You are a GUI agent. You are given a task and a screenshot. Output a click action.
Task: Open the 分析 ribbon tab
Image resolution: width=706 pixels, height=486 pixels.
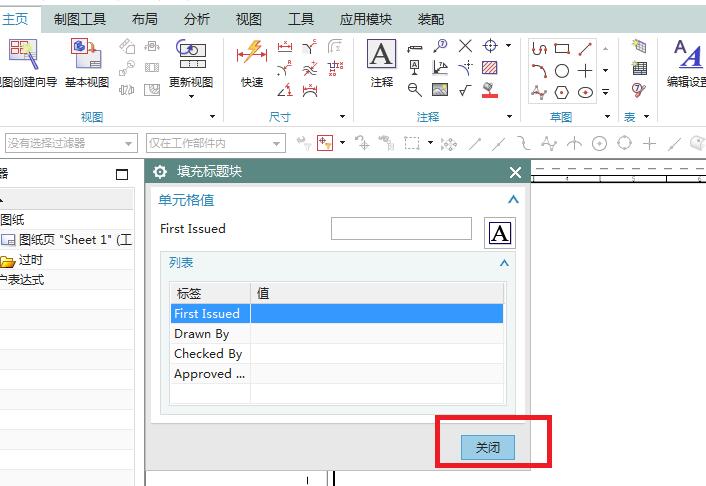pyautogui.click(x=197, y=19)
